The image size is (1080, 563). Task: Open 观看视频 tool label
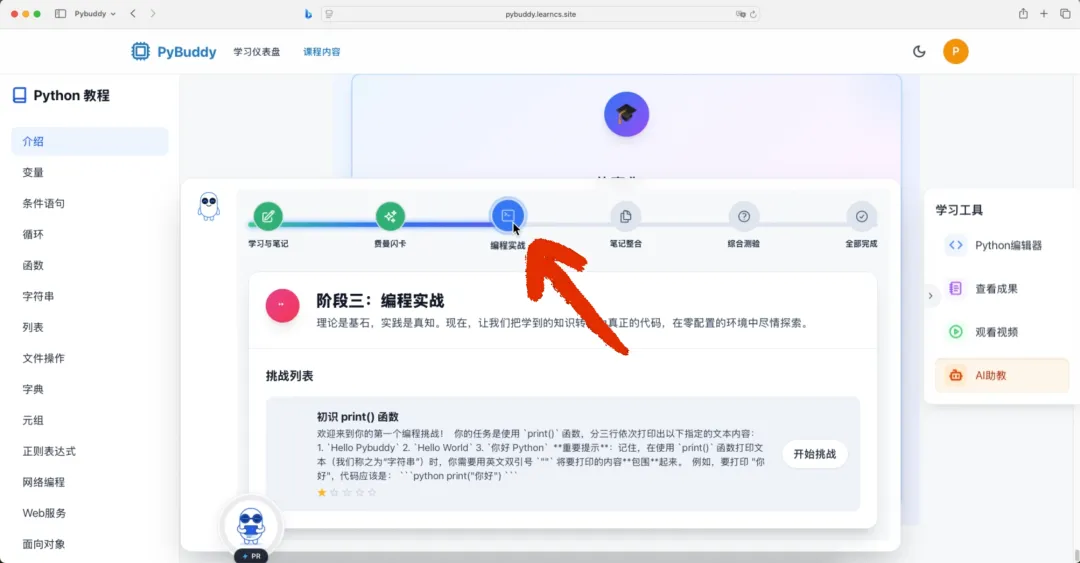click(x=996, y=332)
